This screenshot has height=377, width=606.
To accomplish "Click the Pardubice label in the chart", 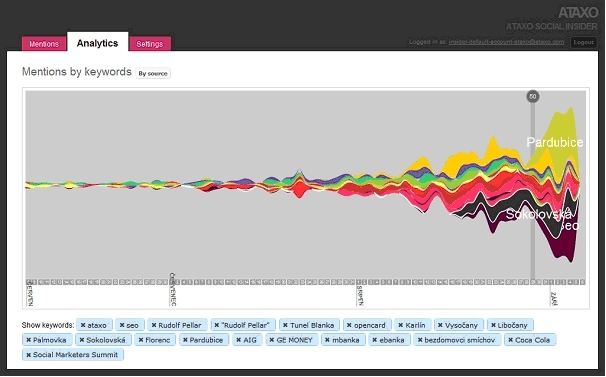I will pos(555,142).
